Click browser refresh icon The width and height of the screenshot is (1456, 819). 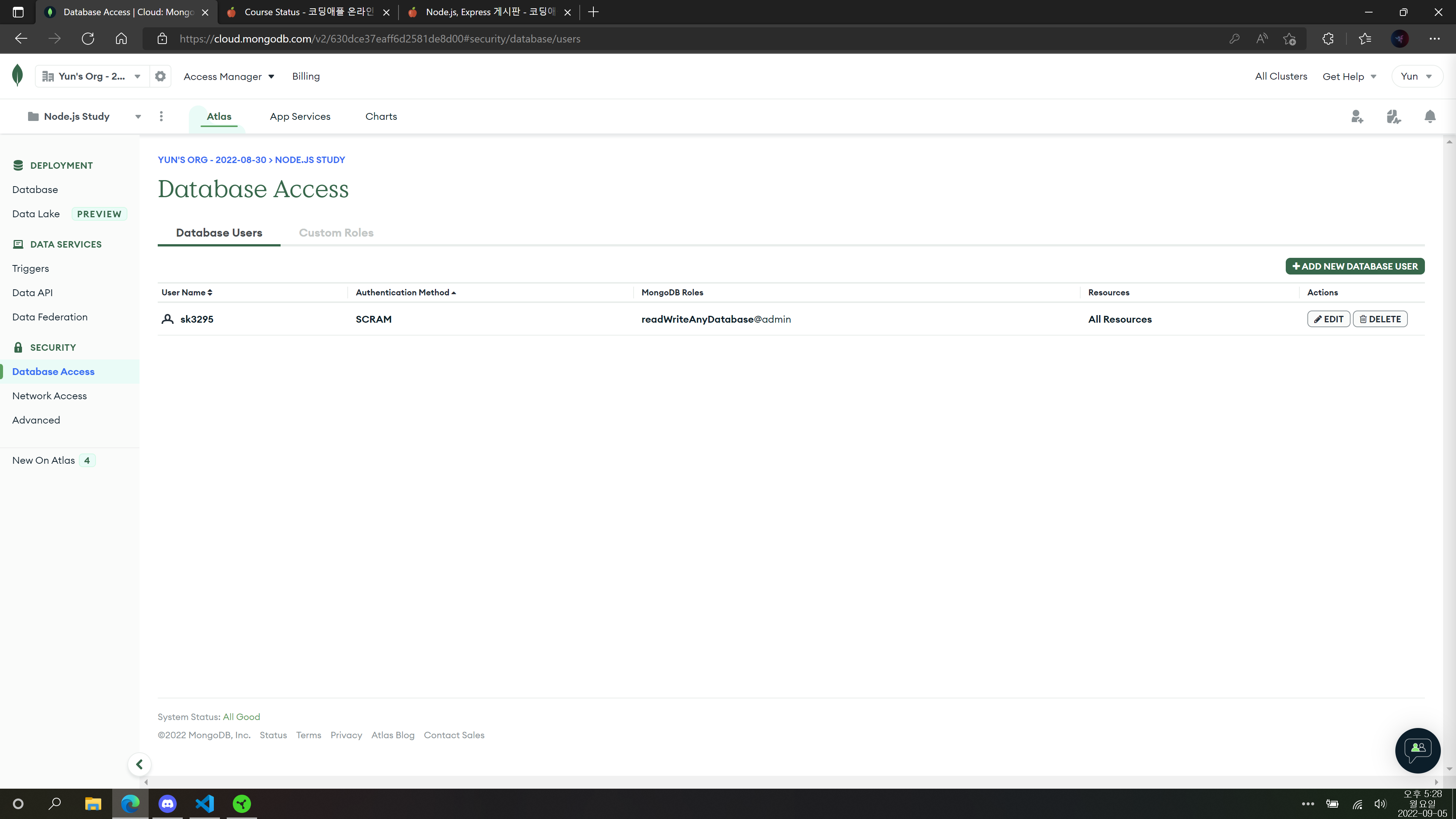click(88, 38)
